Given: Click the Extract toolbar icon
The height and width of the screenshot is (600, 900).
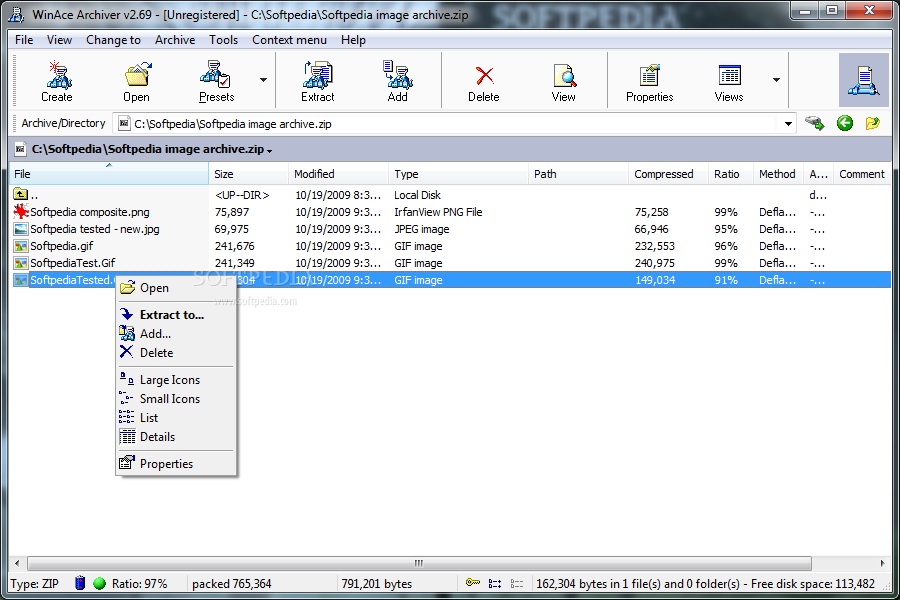Looking at the screenshot, I should (317, 80).
